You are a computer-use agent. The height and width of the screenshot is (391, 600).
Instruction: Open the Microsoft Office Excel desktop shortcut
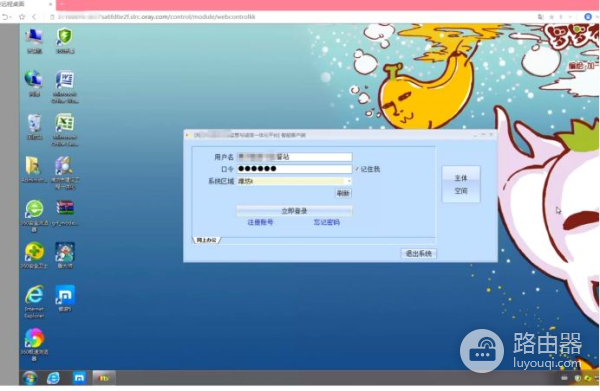pos(65,130)
